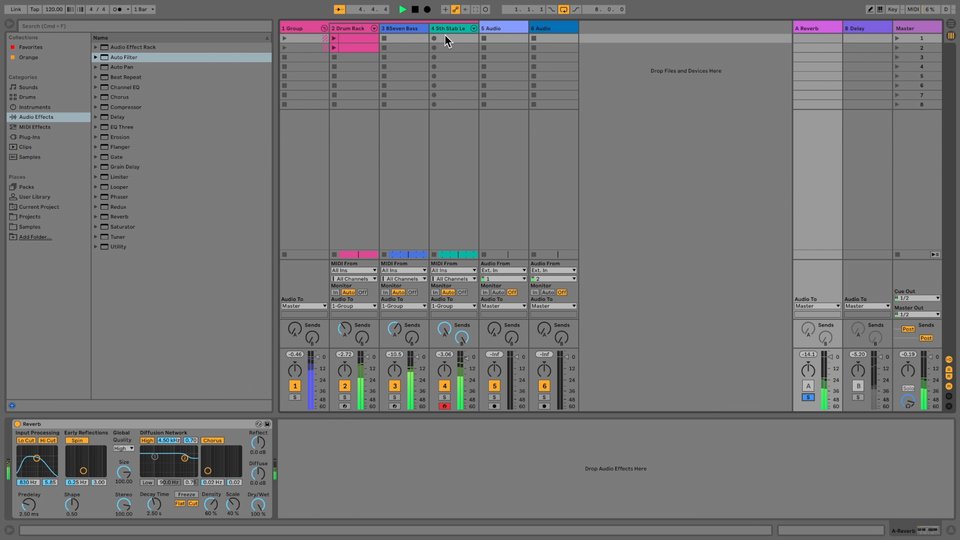Toggle the Spin switch in Early Reflections
Image resolution: width=960 pixels, height=540 pixels.
tap(77, 440)
